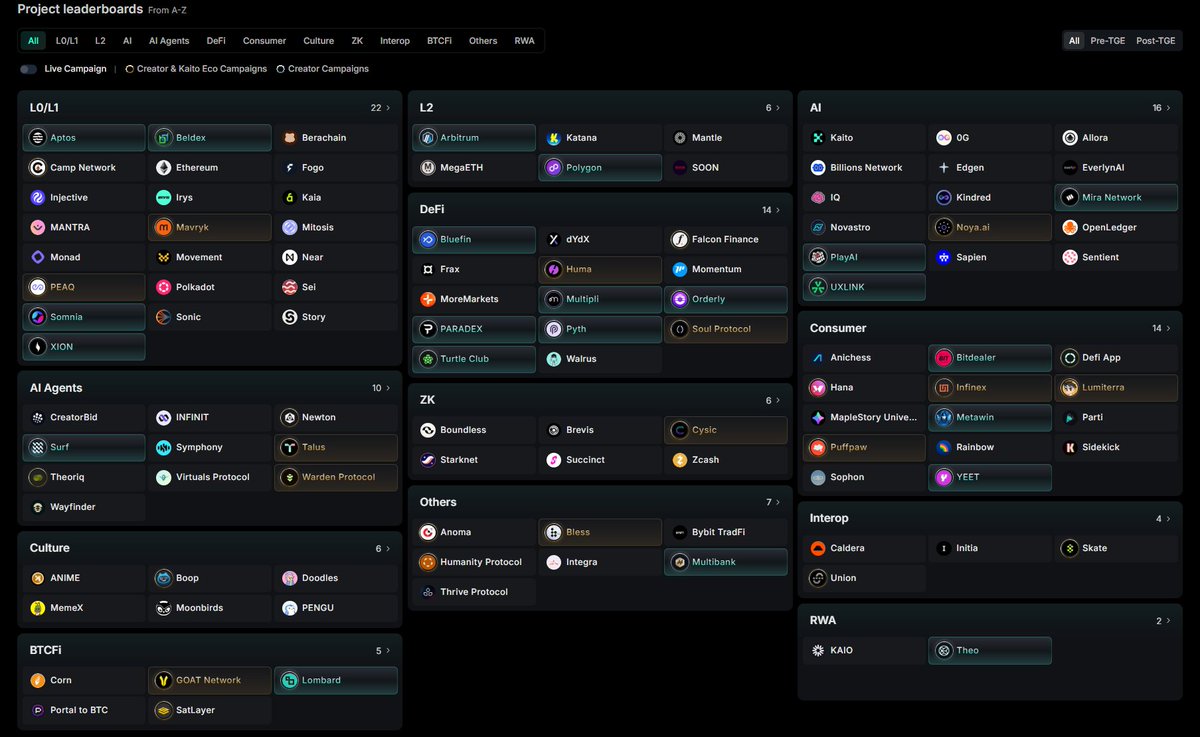Expand the Interop section chevron
Screen dimensions: 1200x737
(1168, 518)
